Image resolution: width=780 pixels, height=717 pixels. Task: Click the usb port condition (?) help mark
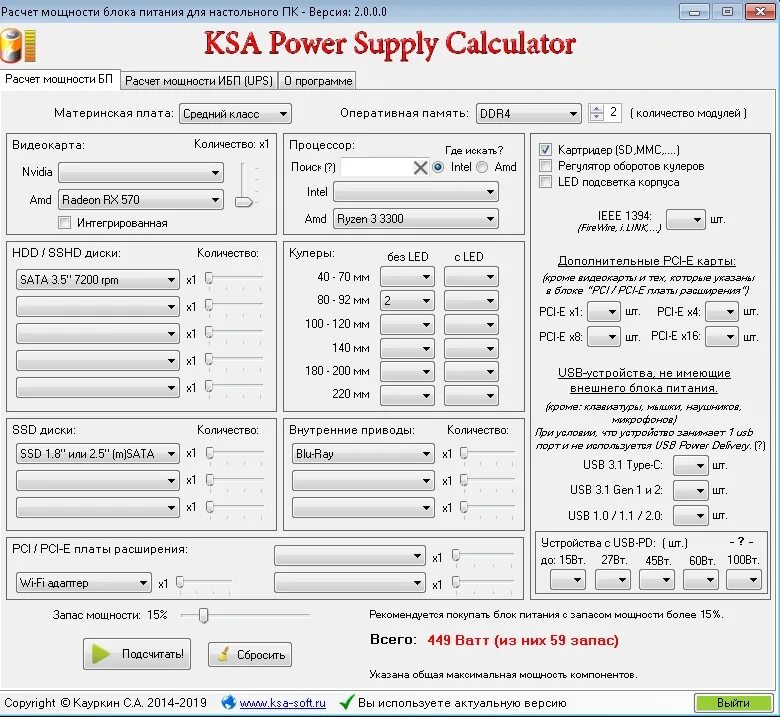(x=760, y=446)
